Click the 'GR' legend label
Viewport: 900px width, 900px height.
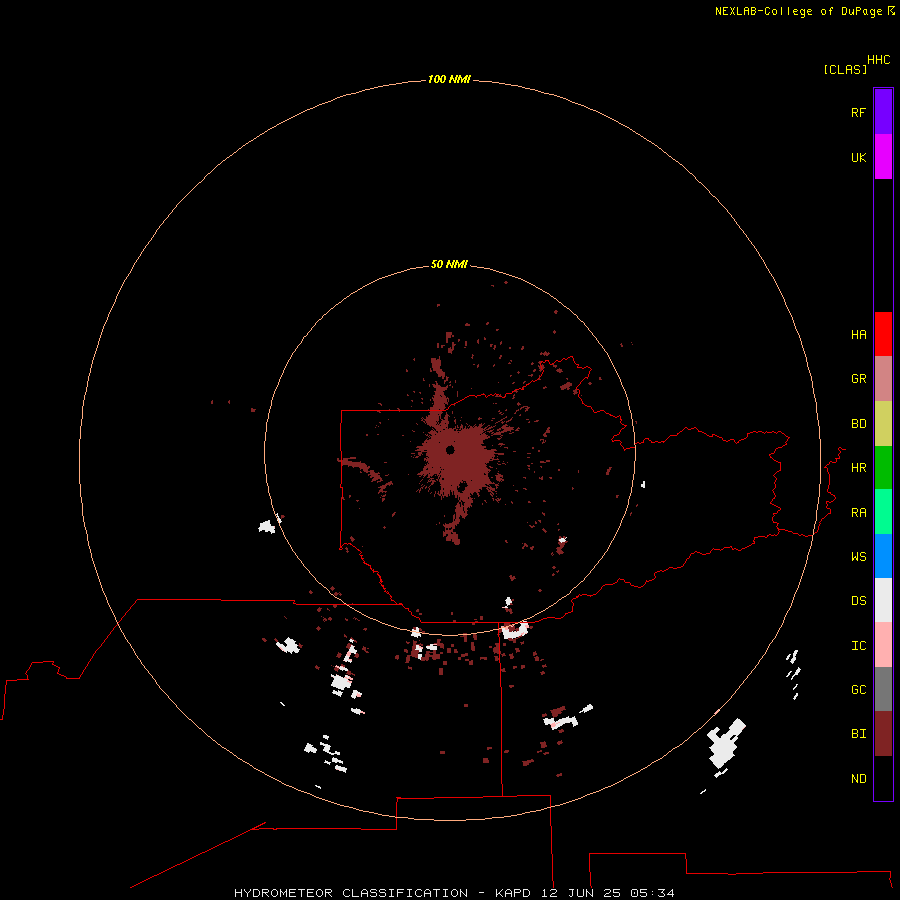pos(858,379)
